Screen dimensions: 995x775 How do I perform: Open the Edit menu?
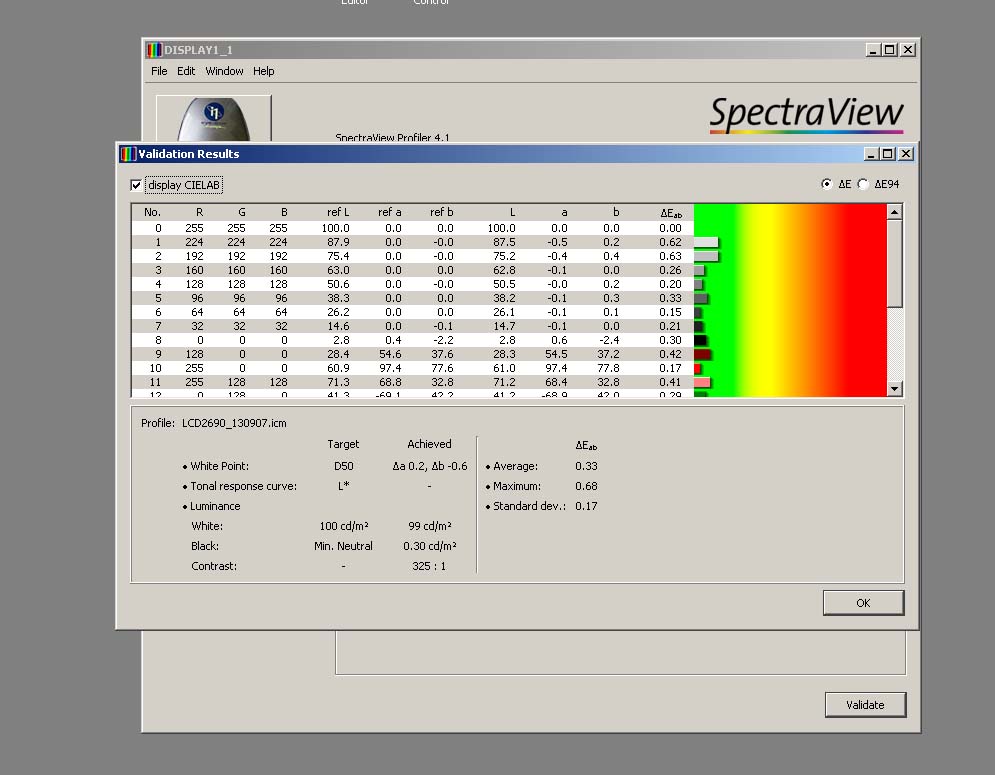coord(186,71)
